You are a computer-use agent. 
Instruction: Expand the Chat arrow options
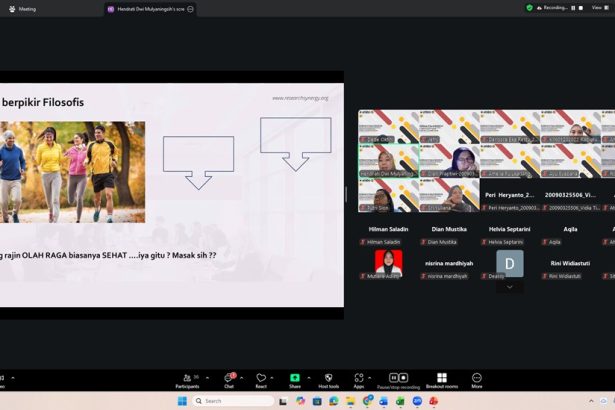tap(244, 377)
